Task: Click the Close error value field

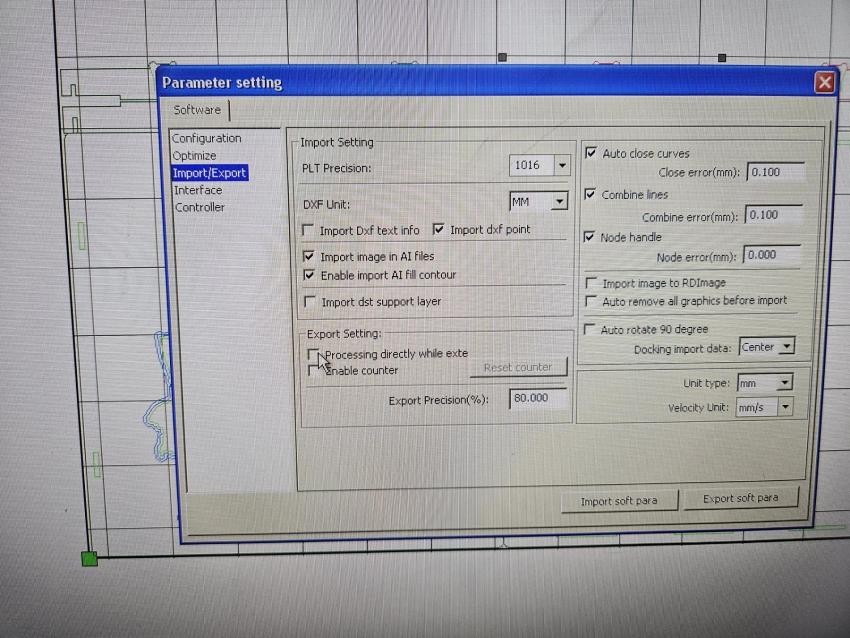Action: pyautogui.click(x=774, y=172)
